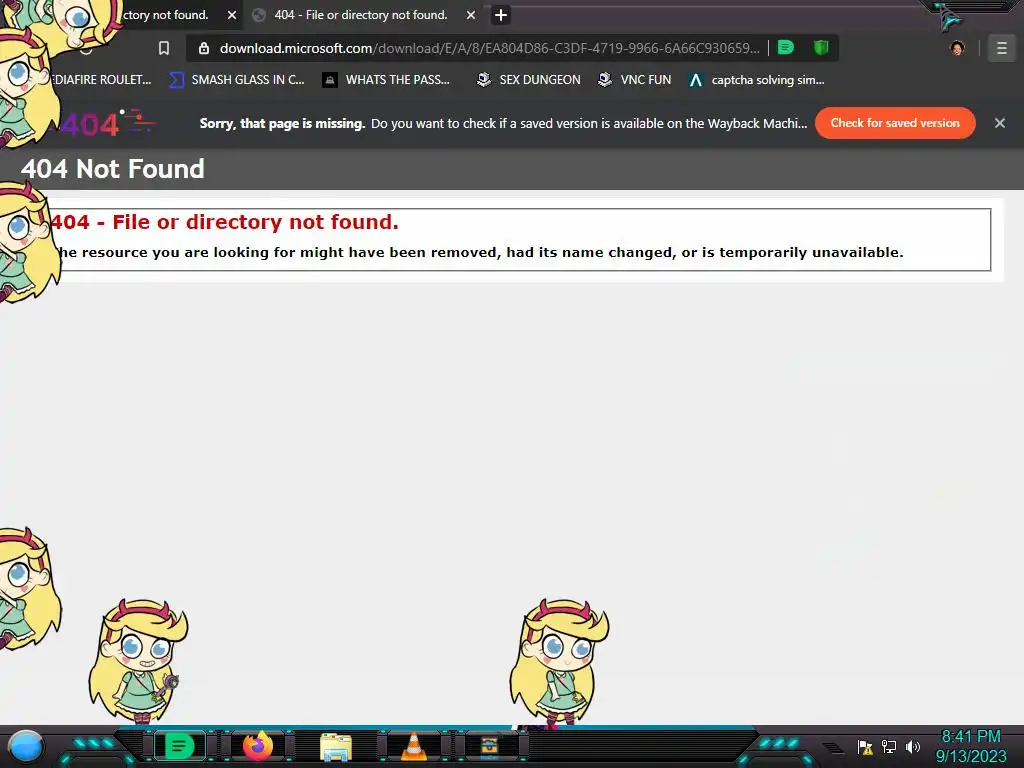
Task: Open the user profile avatar
Action: click(957, 48)
